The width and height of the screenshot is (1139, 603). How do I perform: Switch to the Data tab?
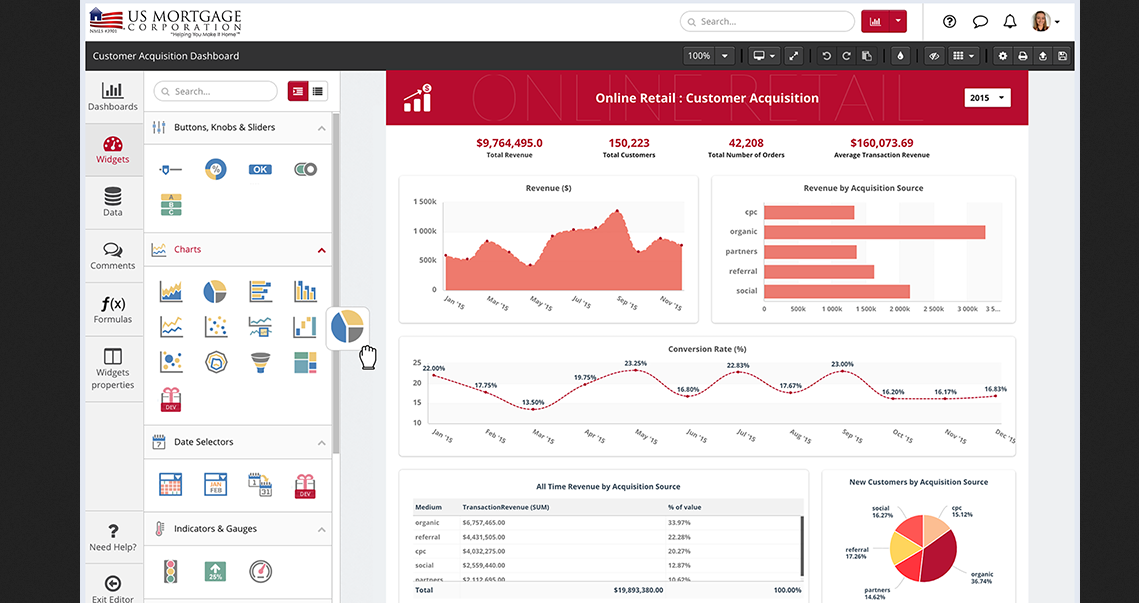click(x=113, y=201)
